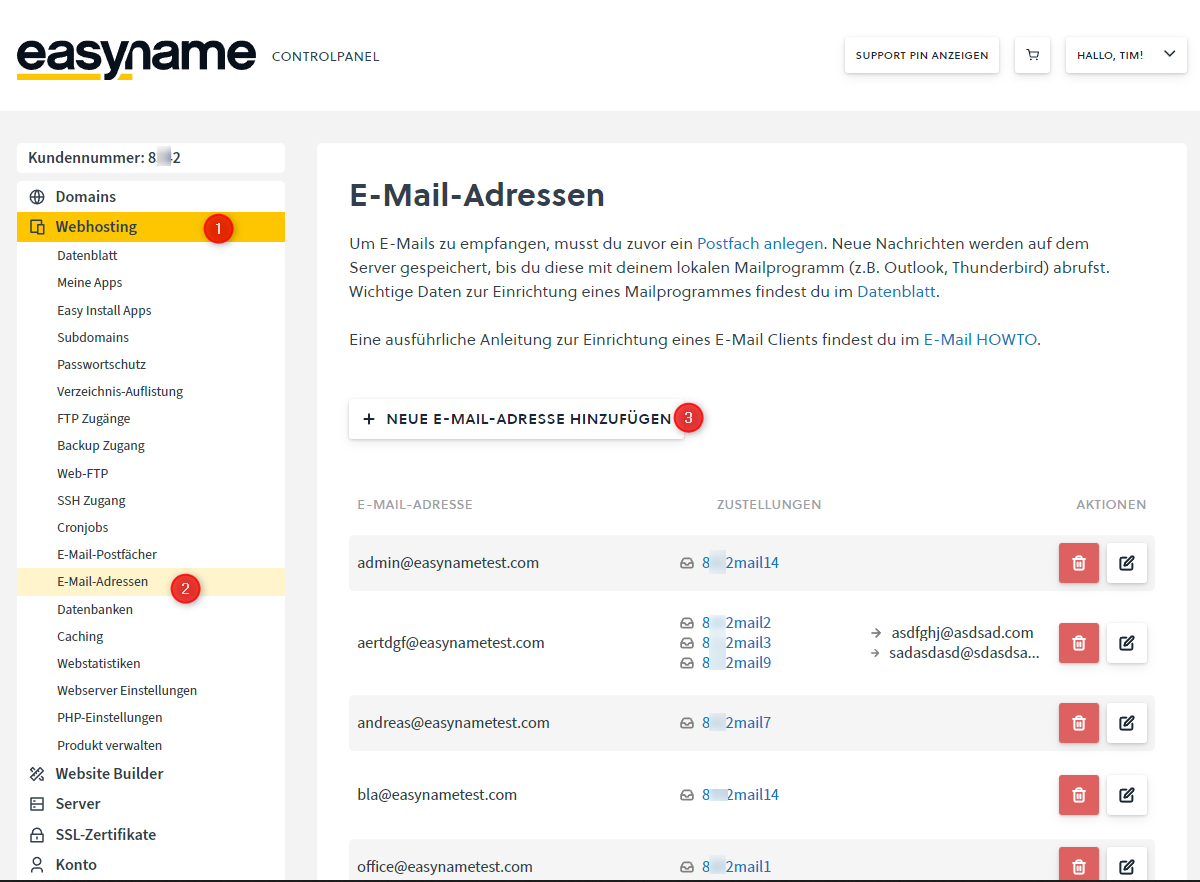Click the Website Builder tools icon
This screenshot has height=882, width=1200.
point(37,774)
